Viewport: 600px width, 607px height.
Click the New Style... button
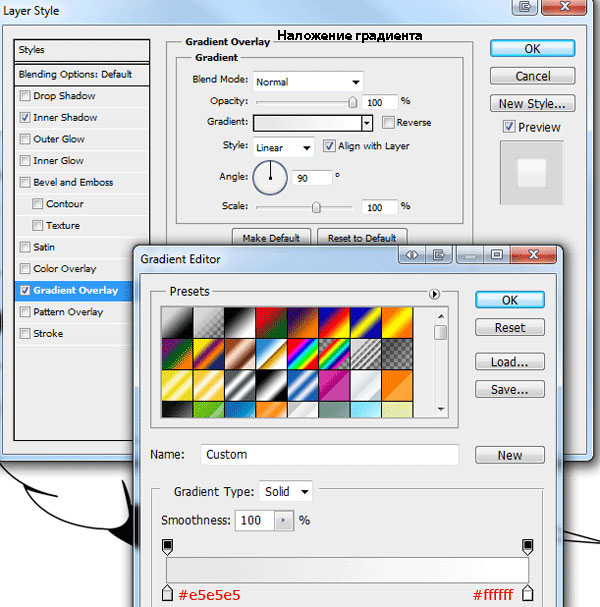pos(532,103)
